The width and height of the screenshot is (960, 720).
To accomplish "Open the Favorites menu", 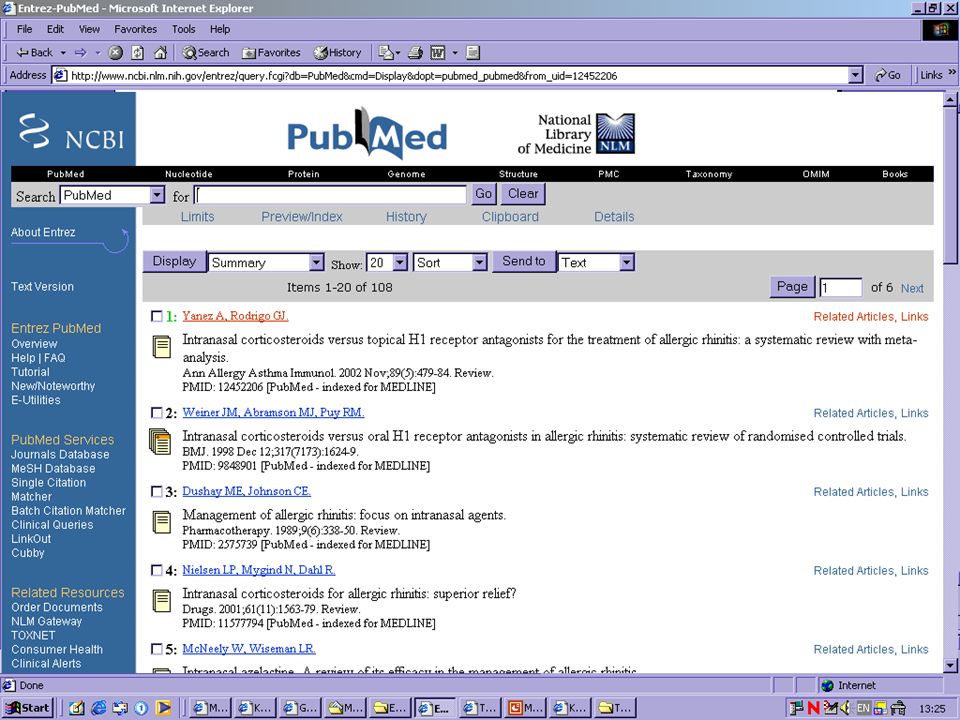I will tap(135, 29).
